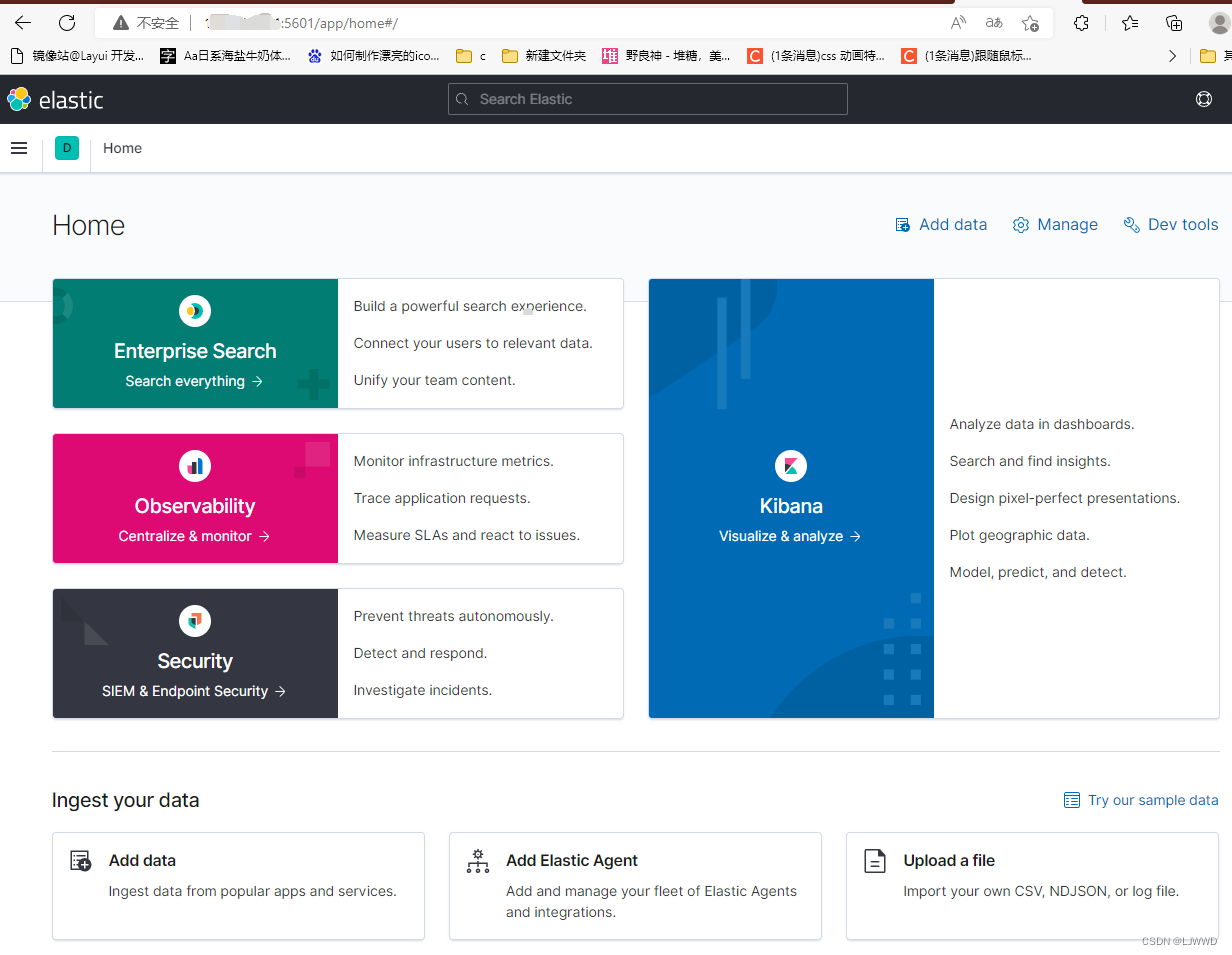Click 'Build a powerful search experience.' text
1232x955 pixels.
(470, 306)
